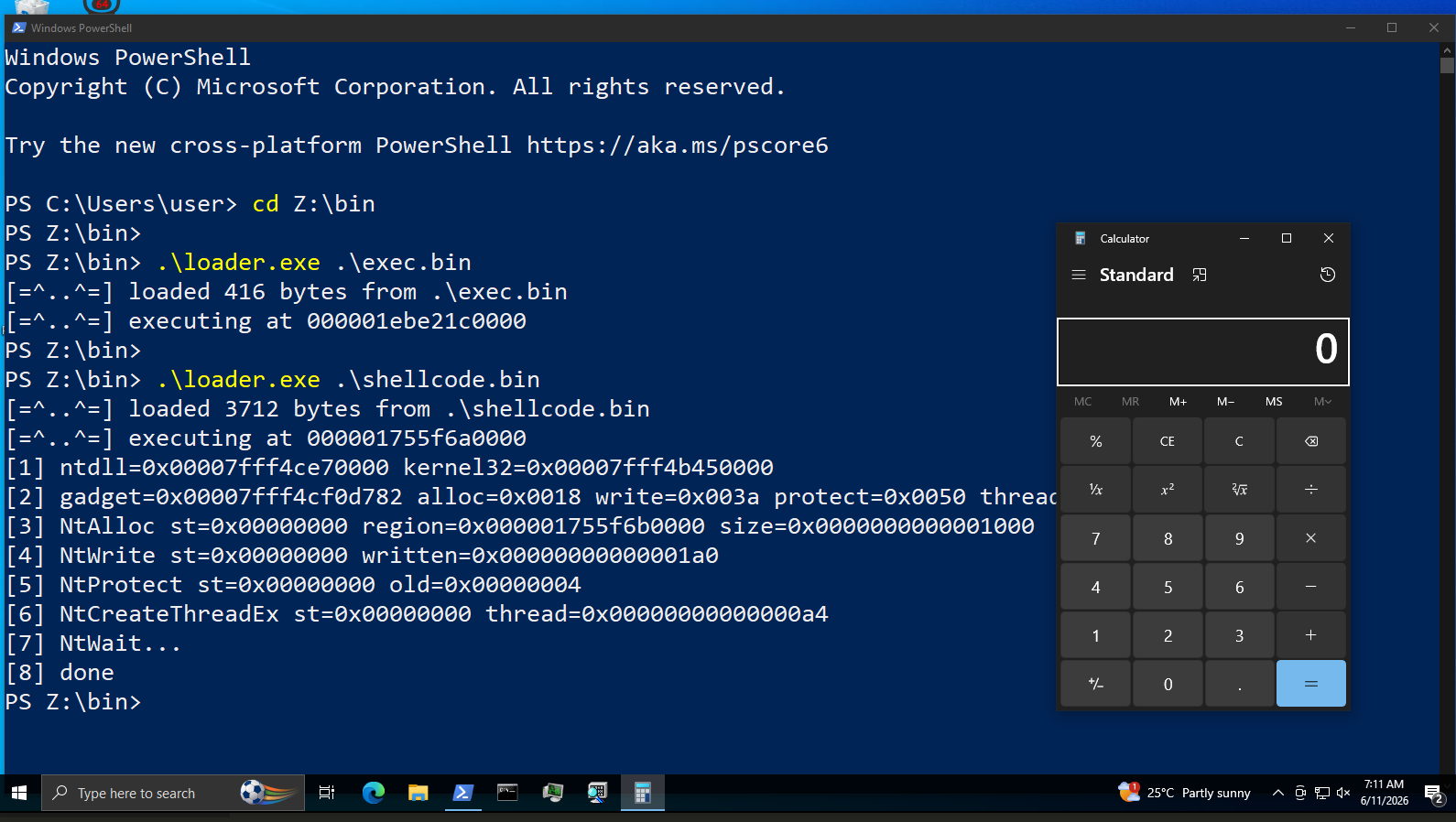
Task: Open the Windows Start menu
Action: tap(19, 793)
